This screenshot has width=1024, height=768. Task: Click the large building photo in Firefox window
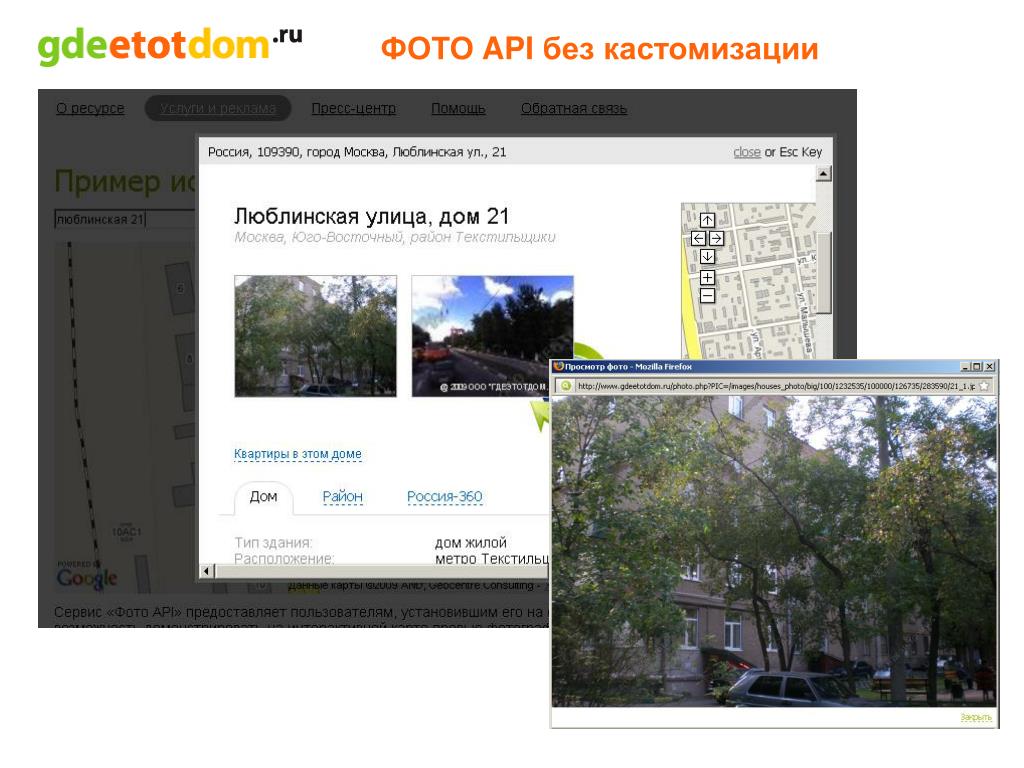[775, 551]
